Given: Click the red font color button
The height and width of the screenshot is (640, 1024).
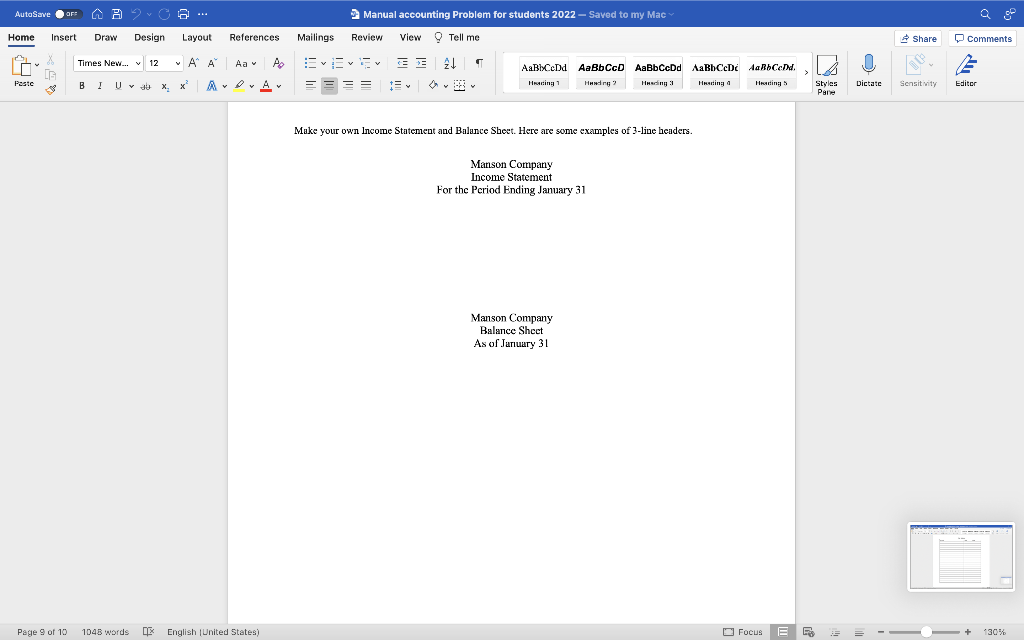Looking at the screenshot, I should point(266,86).
